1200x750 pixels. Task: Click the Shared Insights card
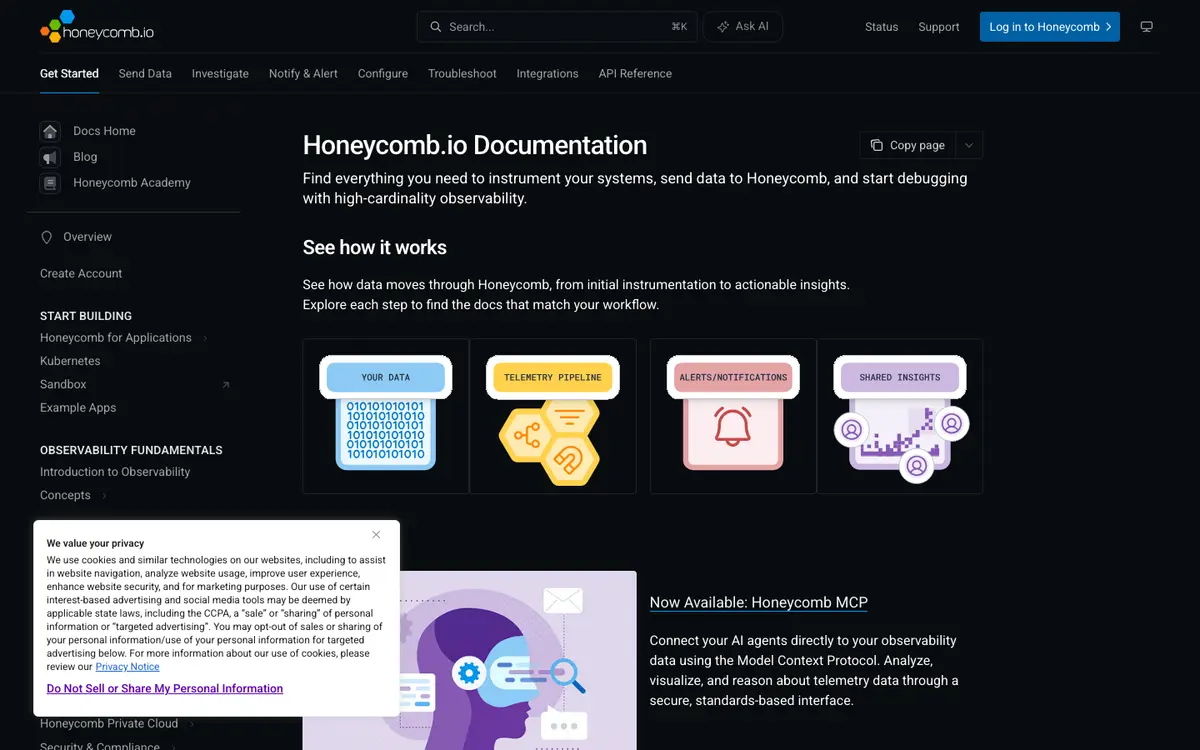tap(900, 416)
